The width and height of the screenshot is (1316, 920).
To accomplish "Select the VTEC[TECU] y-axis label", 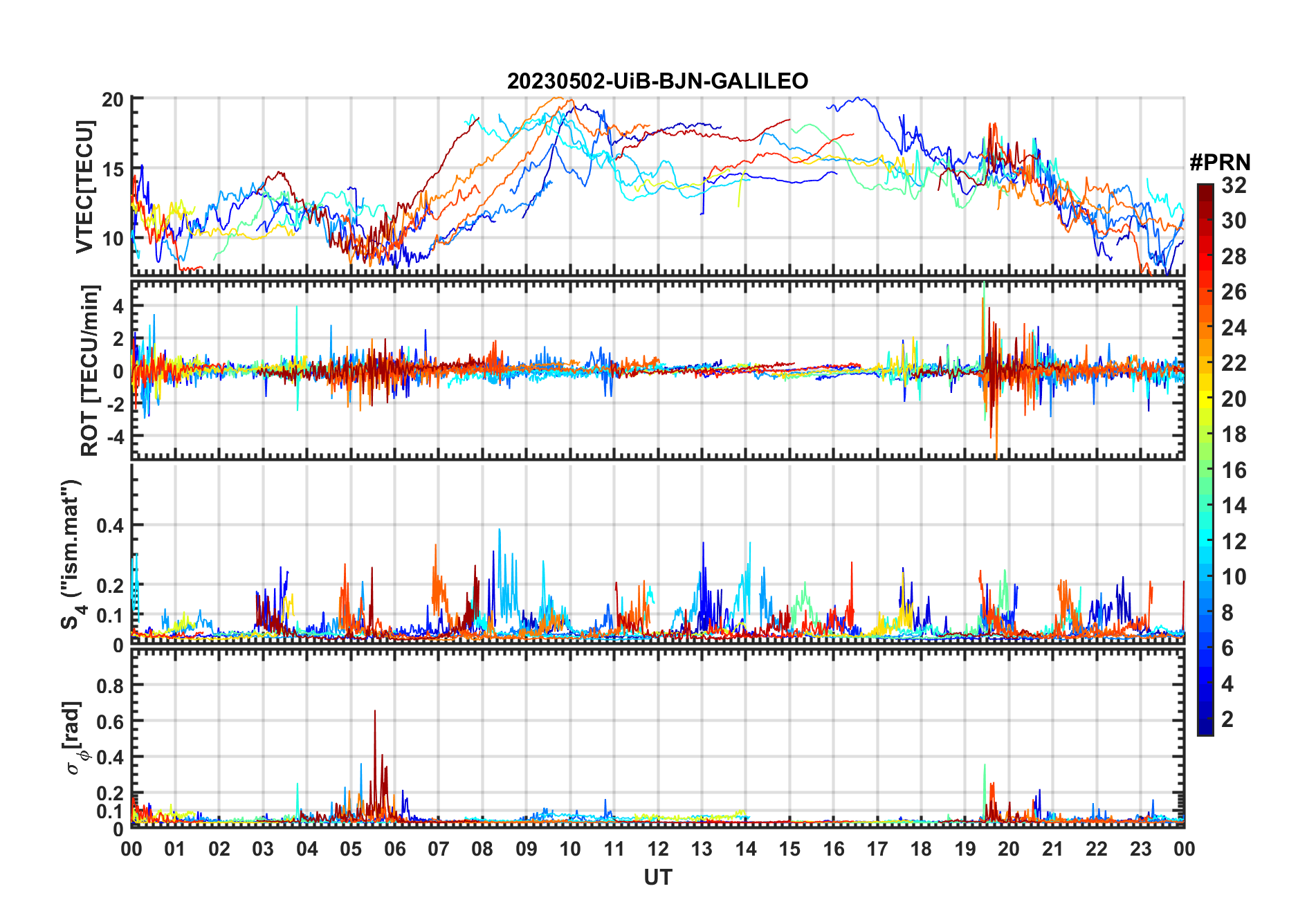I will tap(85, 187).
